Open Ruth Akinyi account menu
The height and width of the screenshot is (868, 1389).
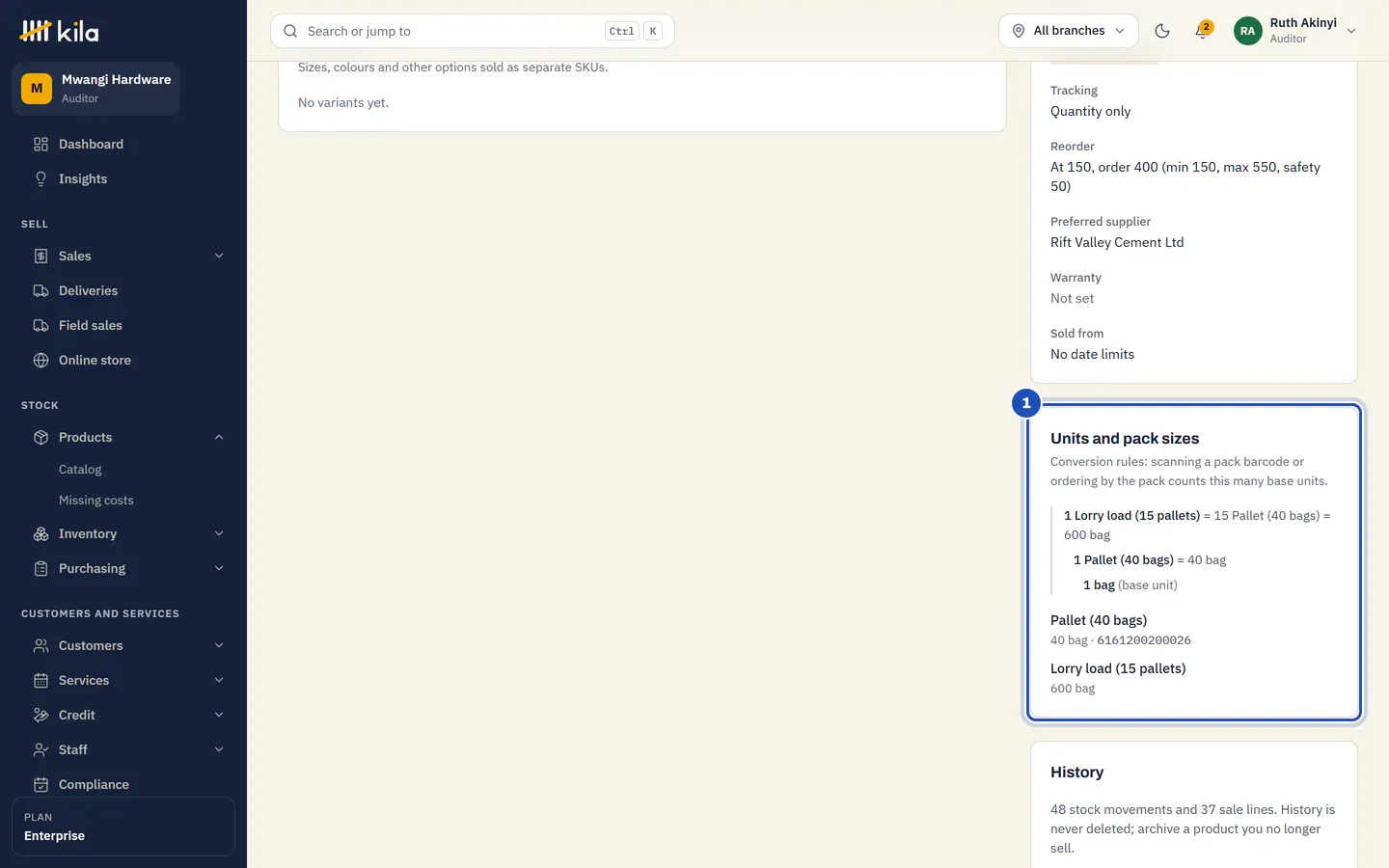coord(1295,31)
